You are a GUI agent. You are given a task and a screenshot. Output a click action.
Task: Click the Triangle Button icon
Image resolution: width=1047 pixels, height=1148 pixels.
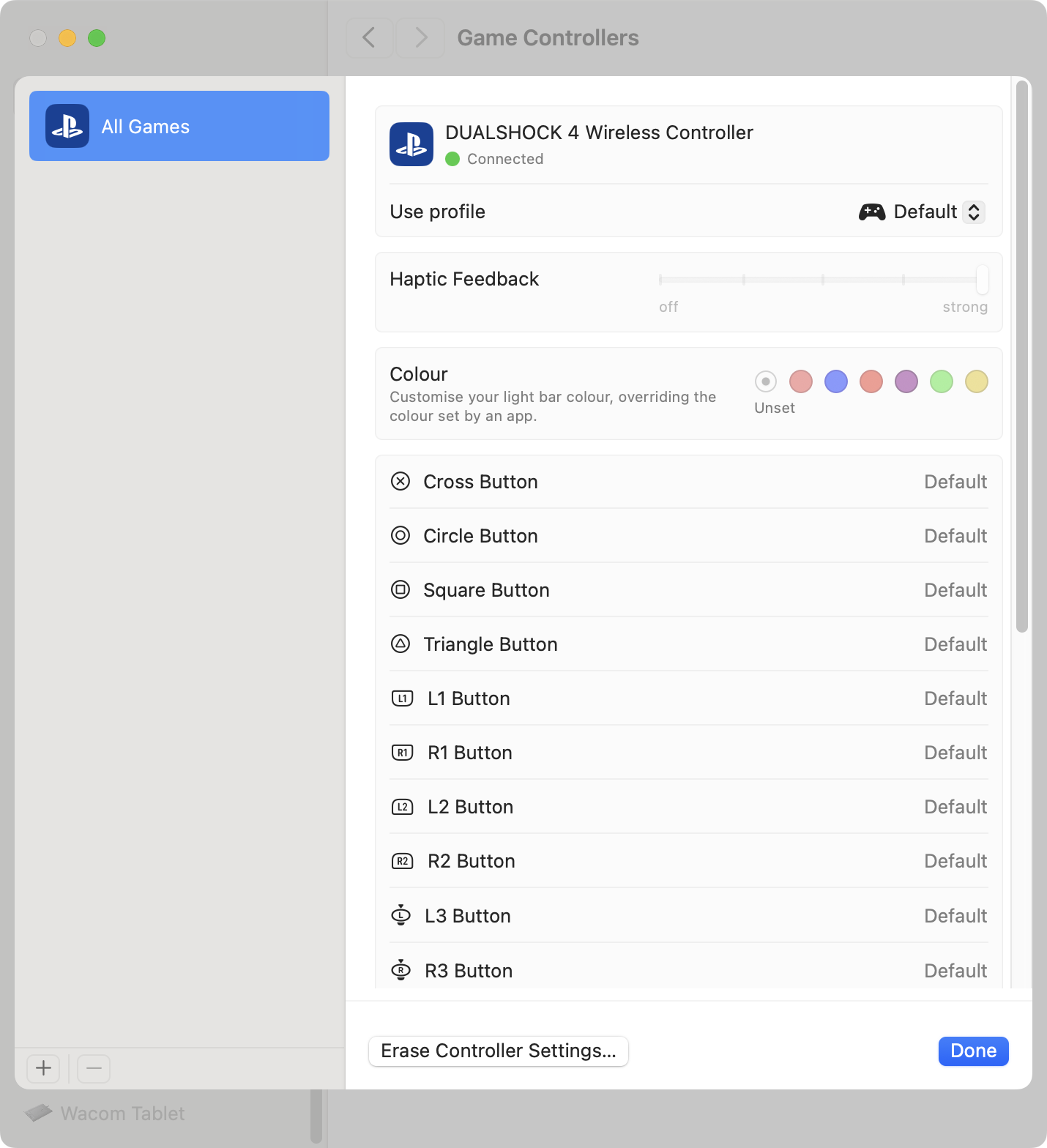pyautogui.click(x=400, y=644)
